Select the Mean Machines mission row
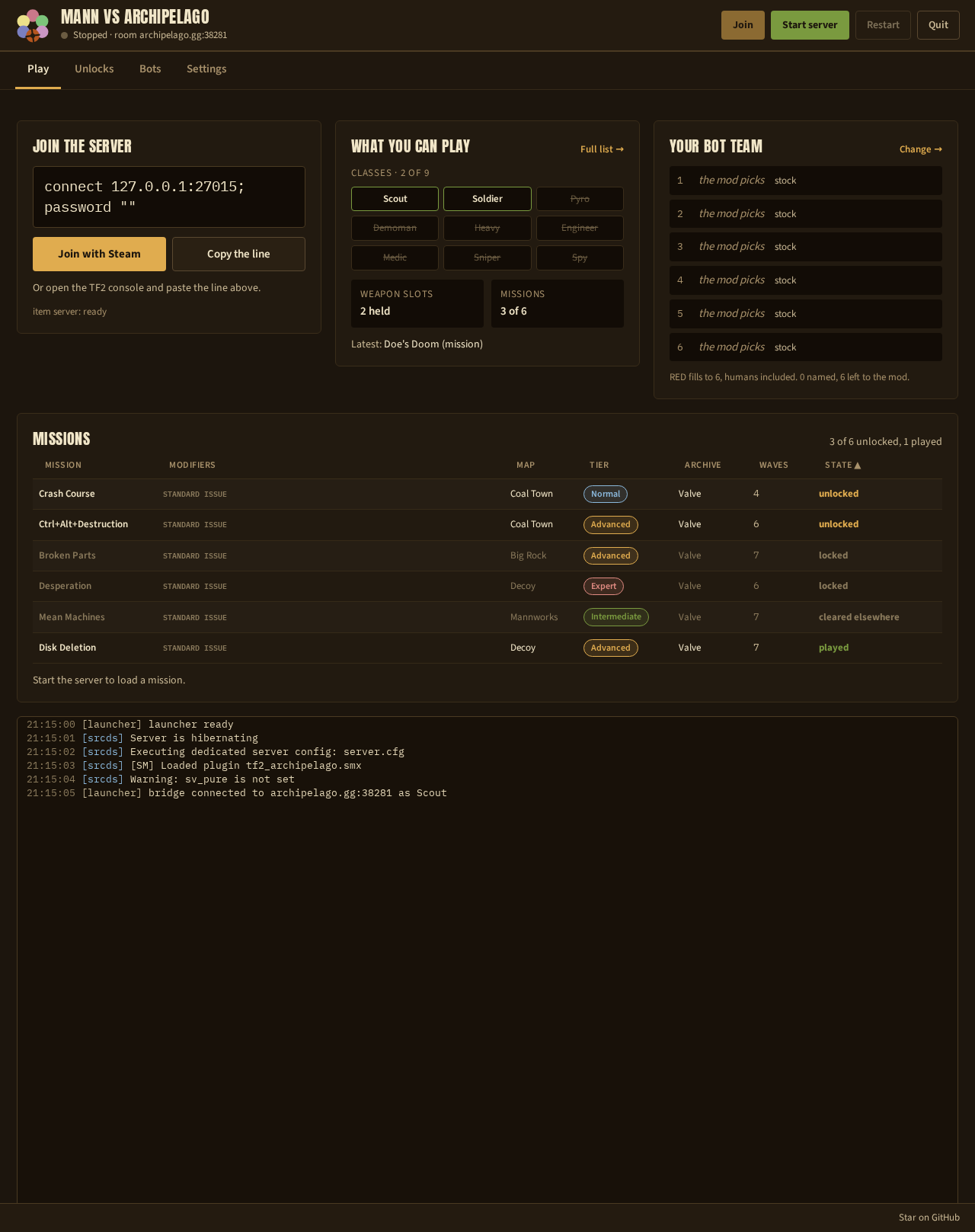The image size is (975, 1232). pyautogui.click(x=487, y=617)
